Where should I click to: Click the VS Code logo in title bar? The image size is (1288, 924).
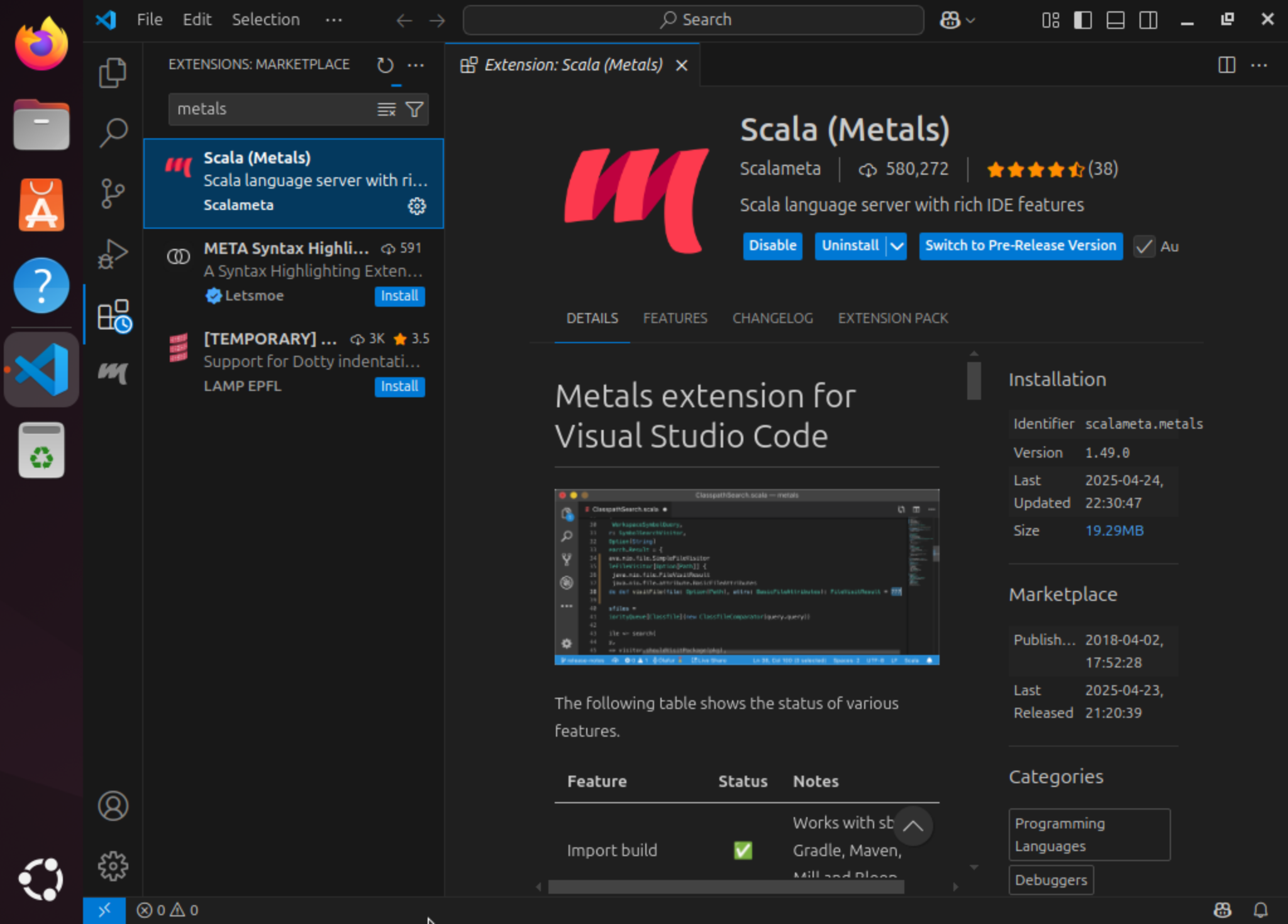click(x=106, y=20)
